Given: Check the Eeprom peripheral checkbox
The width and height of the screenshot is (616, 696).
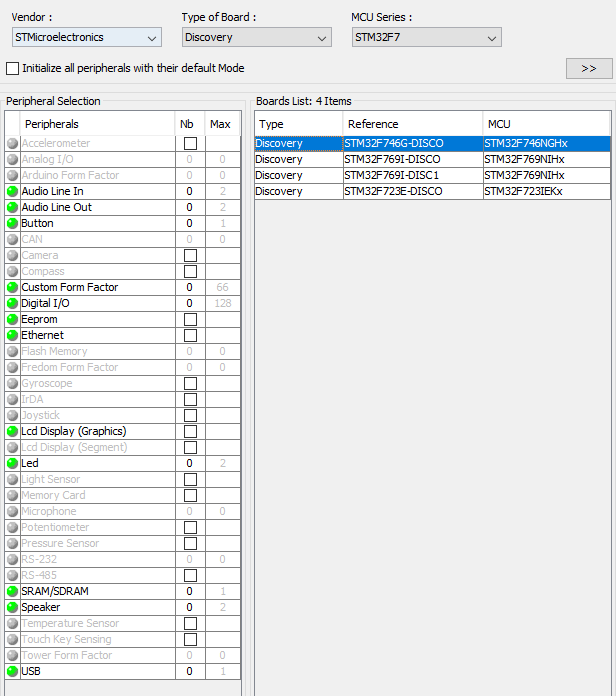Looking at the screenshot, I should point(190,320).
